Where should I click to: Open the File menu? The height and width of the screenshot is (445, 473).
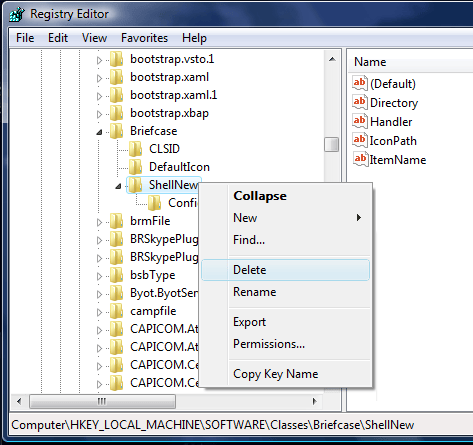25,38
